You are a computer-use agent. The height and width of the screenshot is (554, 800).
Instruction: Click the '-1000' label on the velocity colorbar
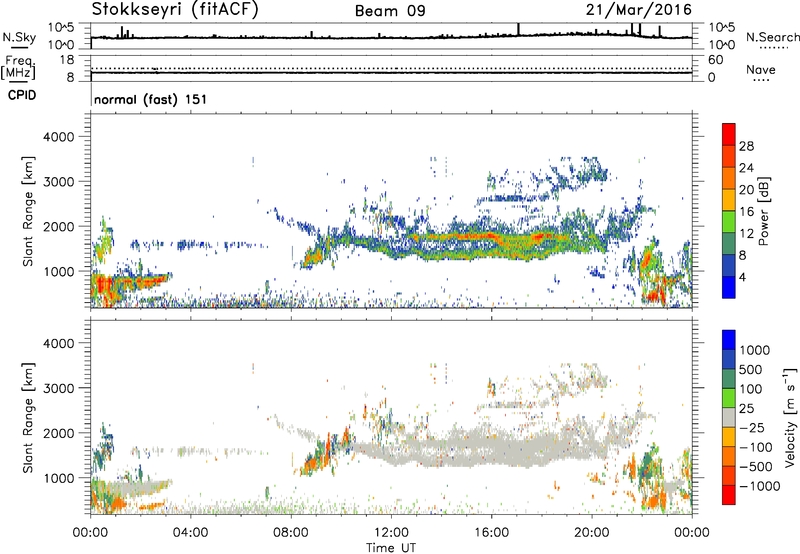tap(759, 486)
